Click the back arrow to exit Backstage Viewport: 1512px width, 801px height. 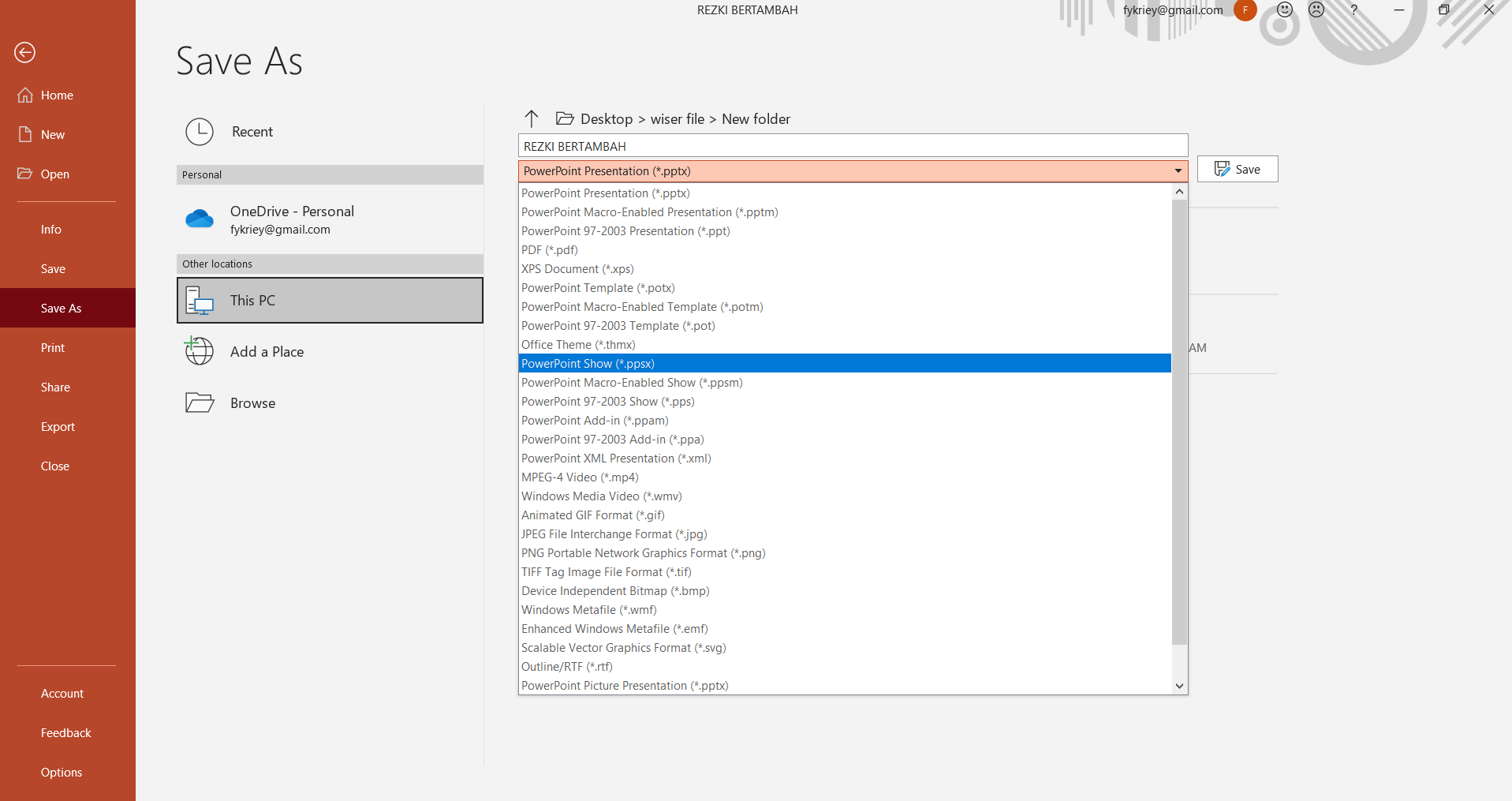pyautogui.click(x=25, y=53)
